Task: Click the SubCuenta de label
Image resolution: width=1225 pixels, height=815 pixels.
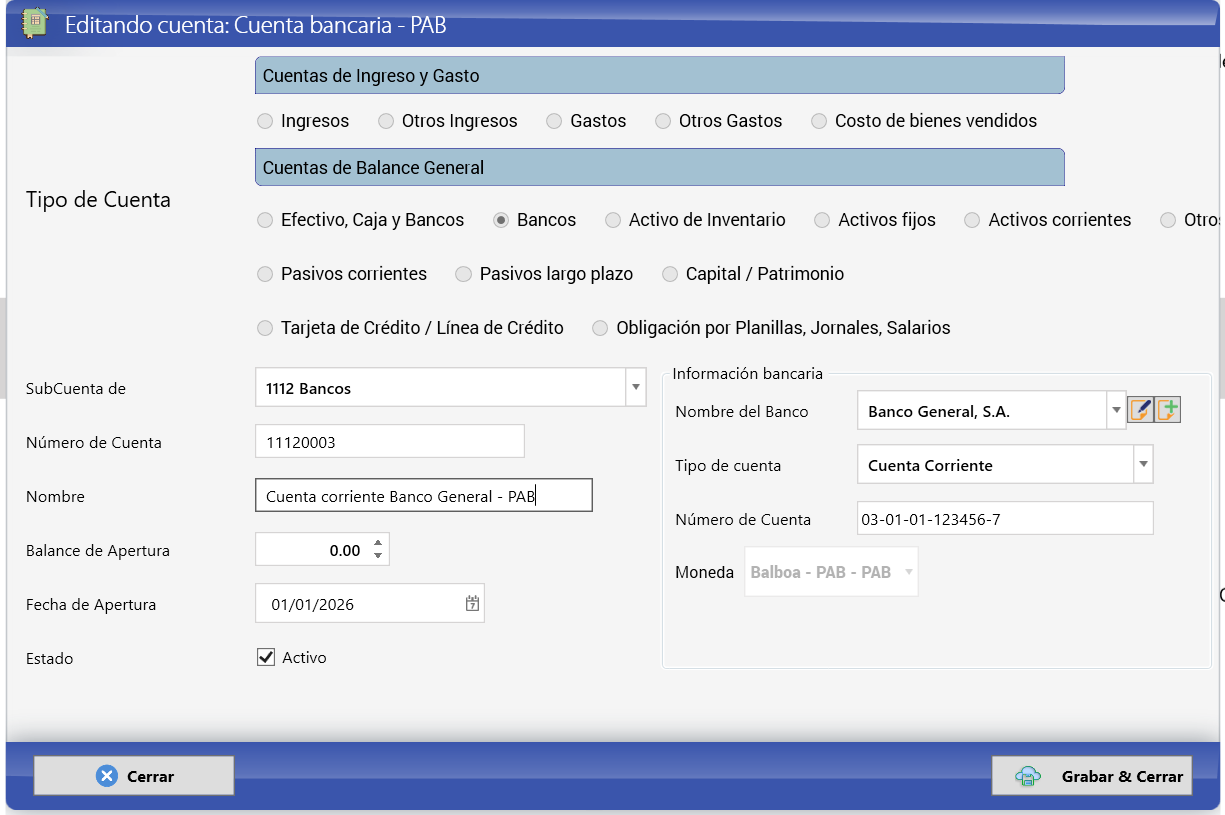Action: tap(76, 389)
